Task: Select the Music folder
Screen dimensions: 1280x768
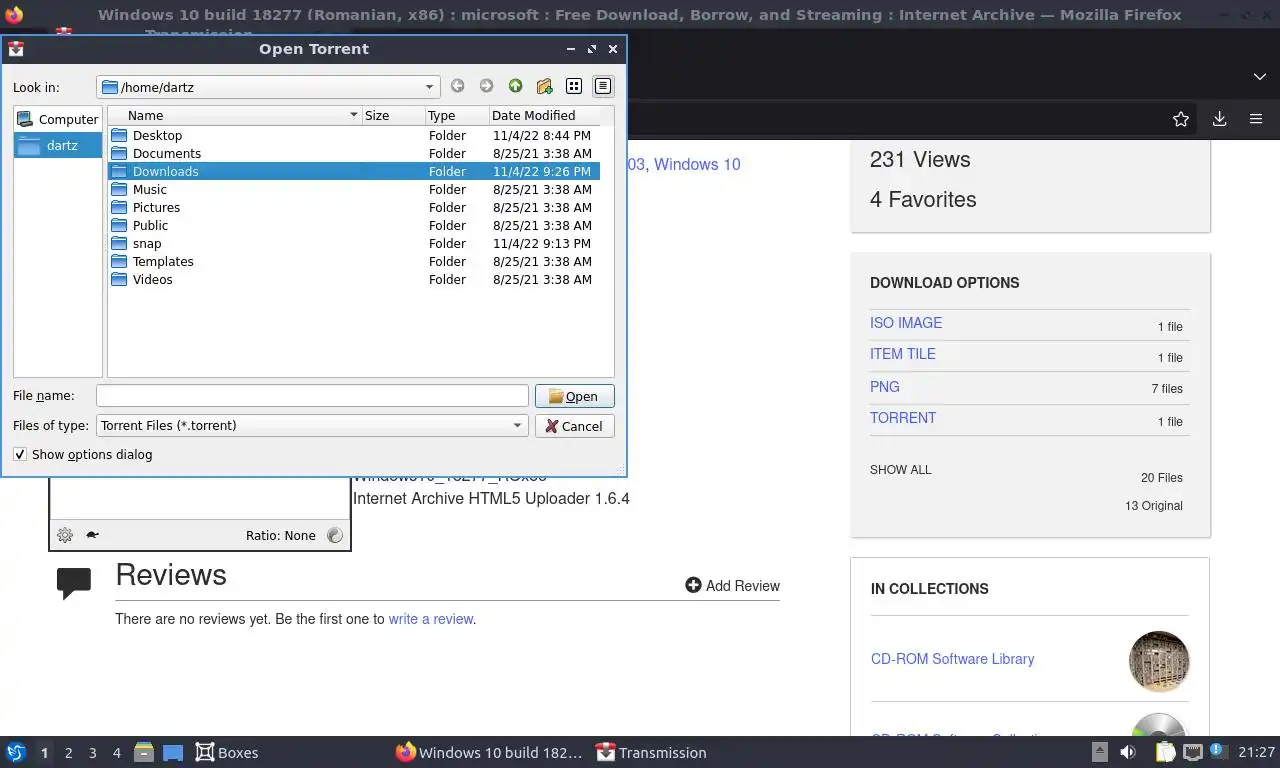Action: pos(354,189)
